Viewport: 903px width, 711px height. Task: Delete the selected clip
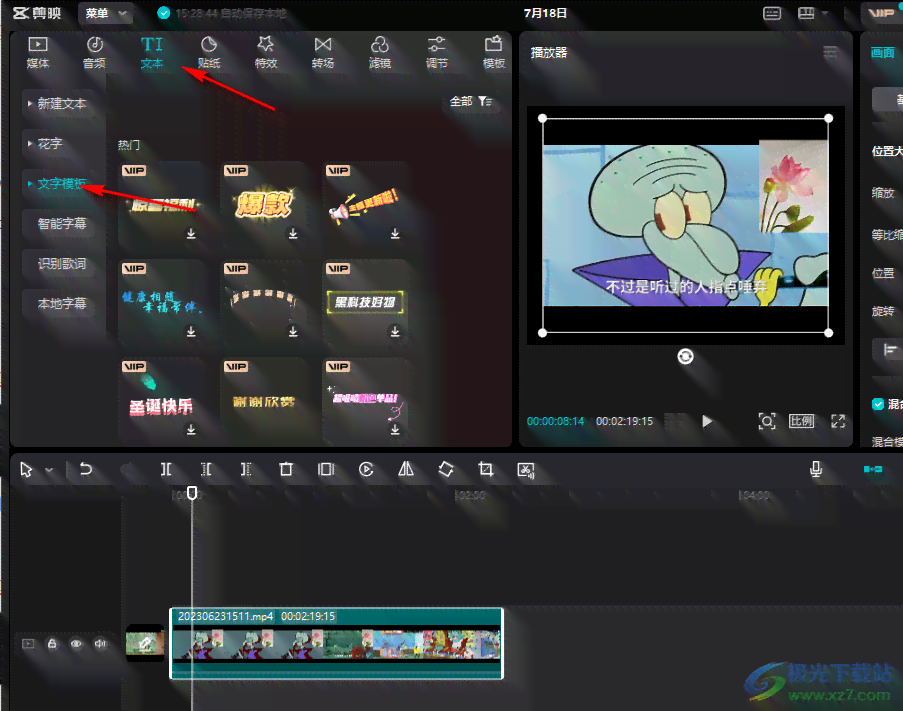[286, 469]
